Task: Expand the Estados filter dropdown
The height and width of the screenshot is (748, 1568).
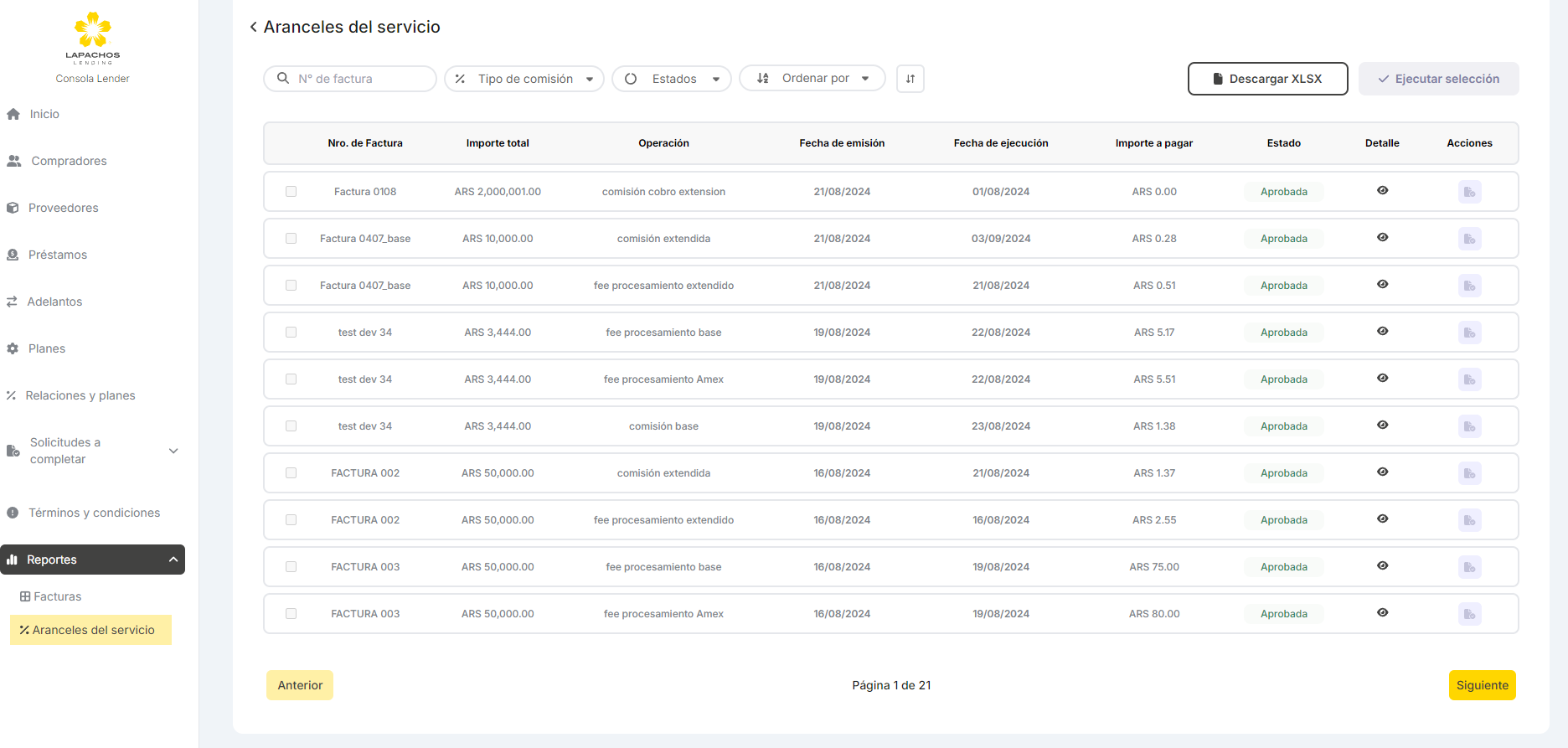Action: point(672,79)
